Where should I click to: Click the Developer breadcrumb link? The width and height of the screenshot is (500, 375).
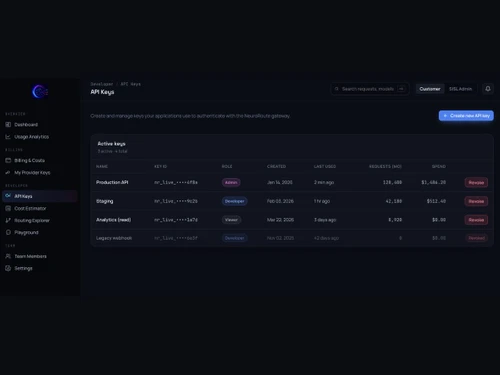click(x=102, y=84)
